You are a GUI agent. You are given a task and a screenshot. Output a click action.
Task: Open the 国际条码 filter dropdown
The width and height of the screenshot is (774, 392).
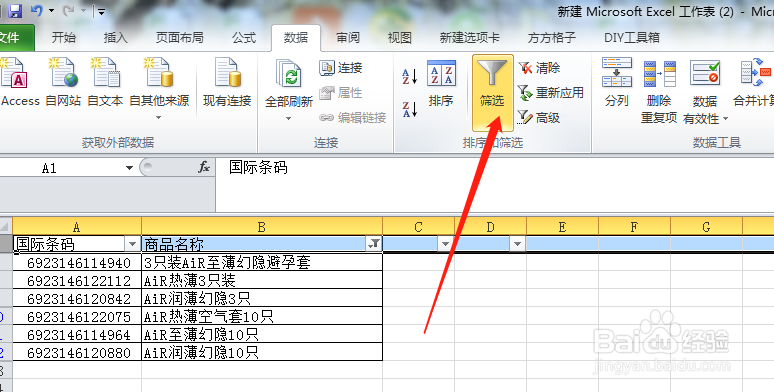pyautogui.click(x=132, y=243)
